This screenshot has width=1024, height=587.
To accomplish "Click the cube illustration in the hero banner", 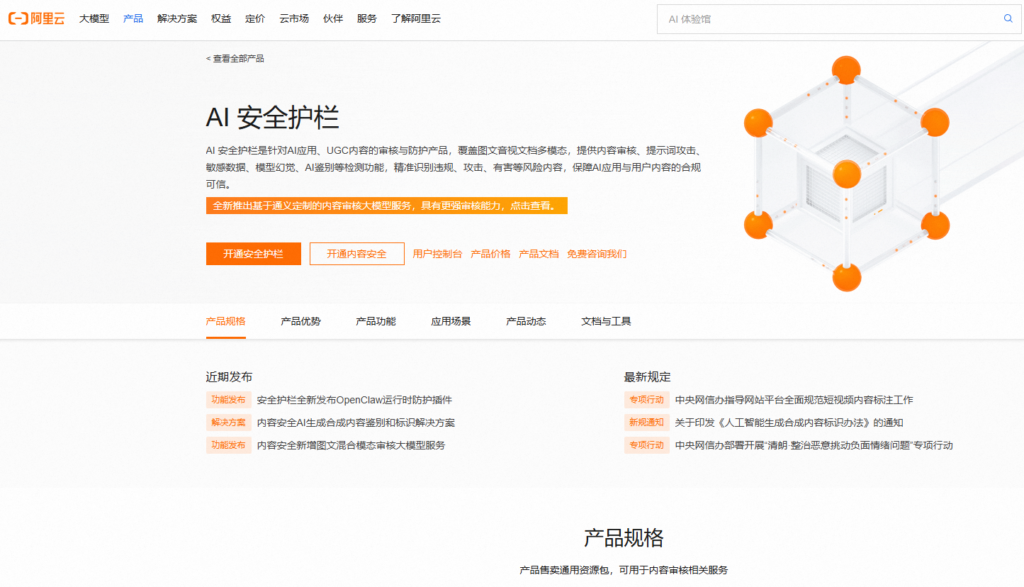I will (x=846, y=174).
